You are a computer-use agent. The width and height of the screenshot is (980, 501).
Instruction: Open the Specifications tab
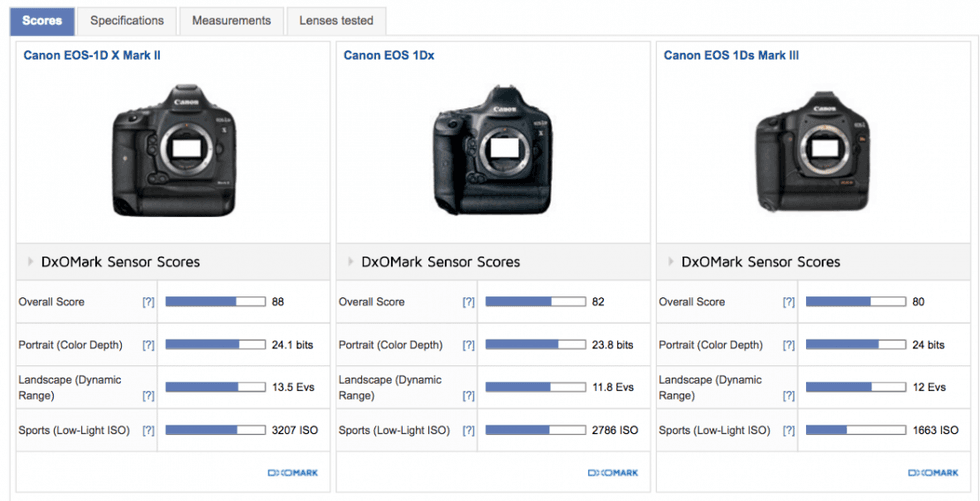[127, 21]
